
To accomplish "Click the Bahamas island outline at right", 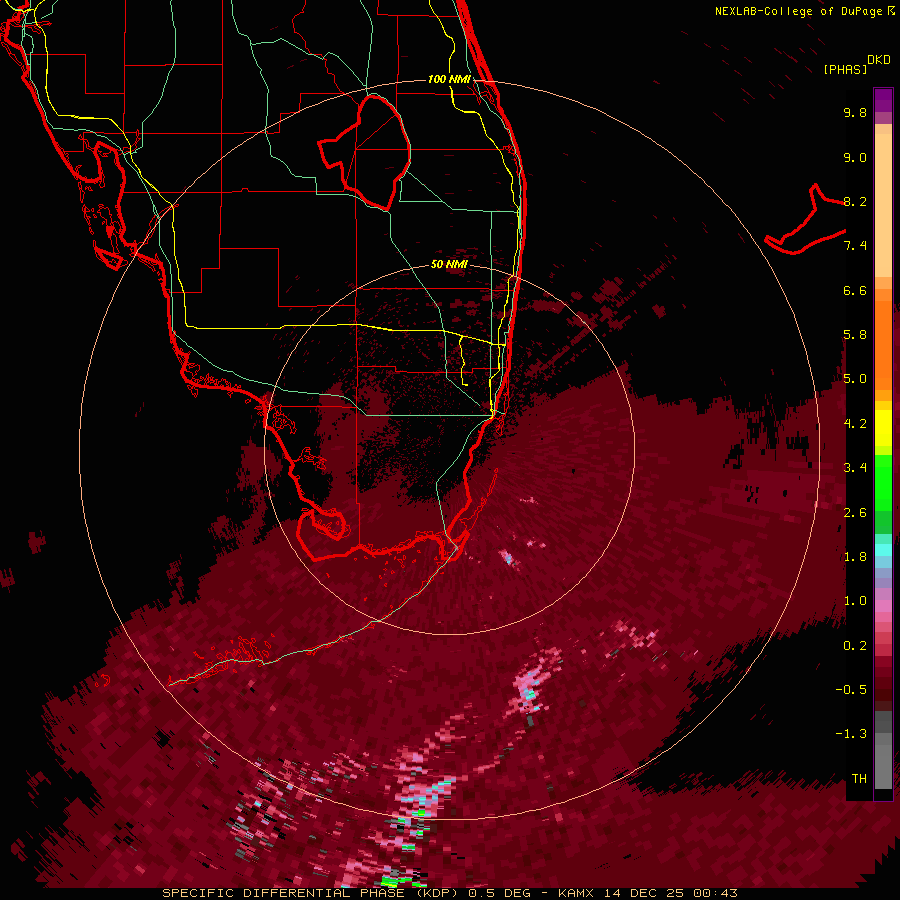I will point(805,219).
